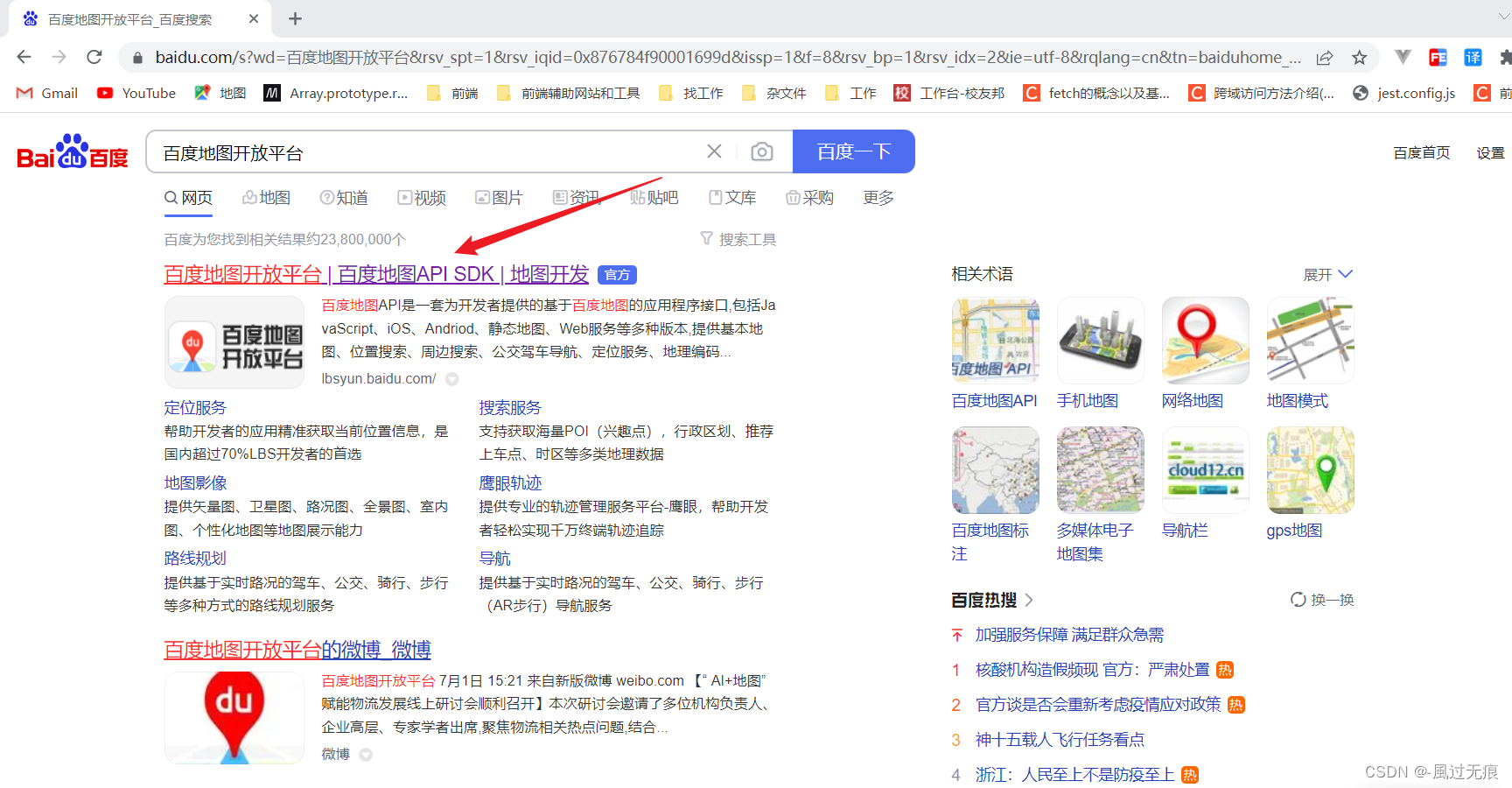Open the 找工作 bookmark folder
This screenshot has width=1512, height=788.
(691, 93)
